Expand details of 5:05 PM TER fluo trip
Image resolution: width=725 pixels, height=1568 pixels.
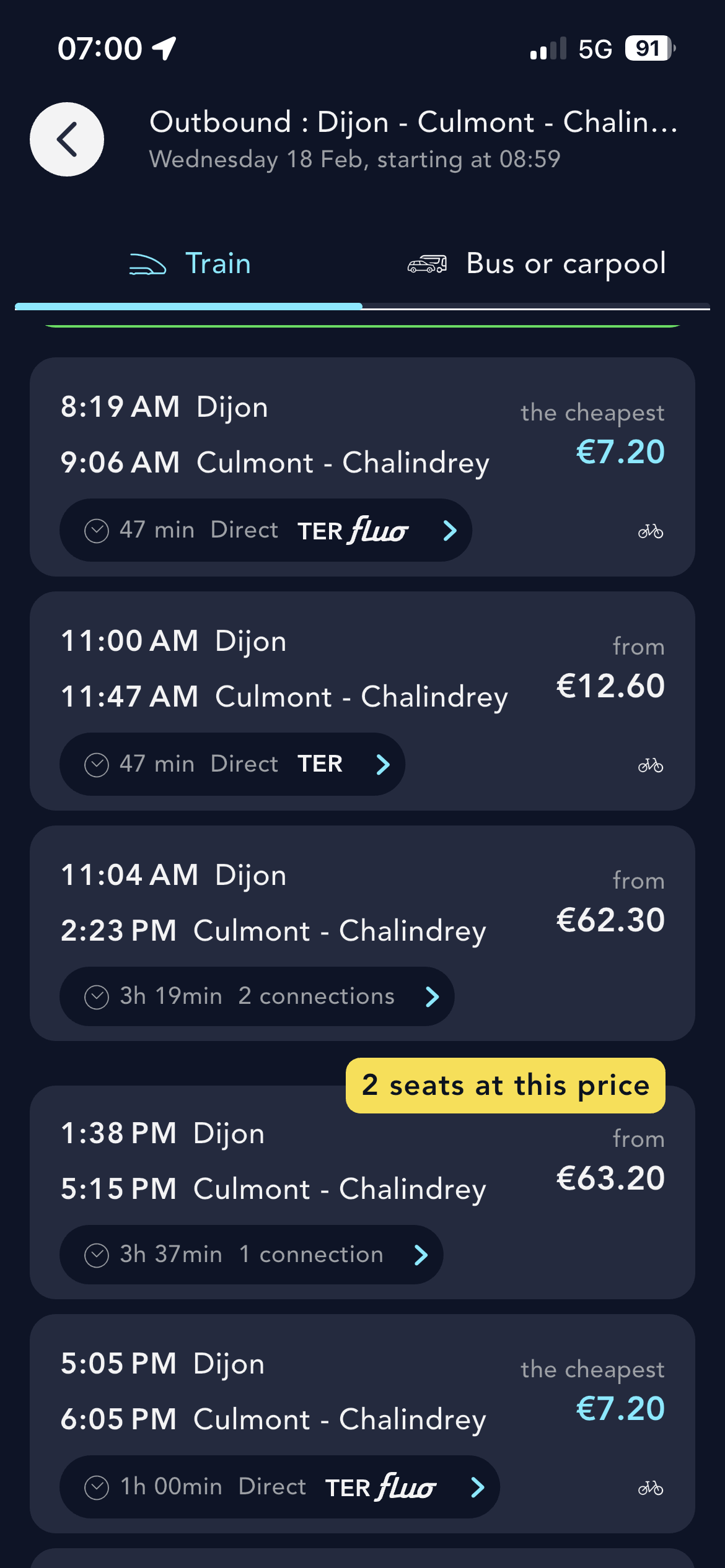click(477, 1487)
